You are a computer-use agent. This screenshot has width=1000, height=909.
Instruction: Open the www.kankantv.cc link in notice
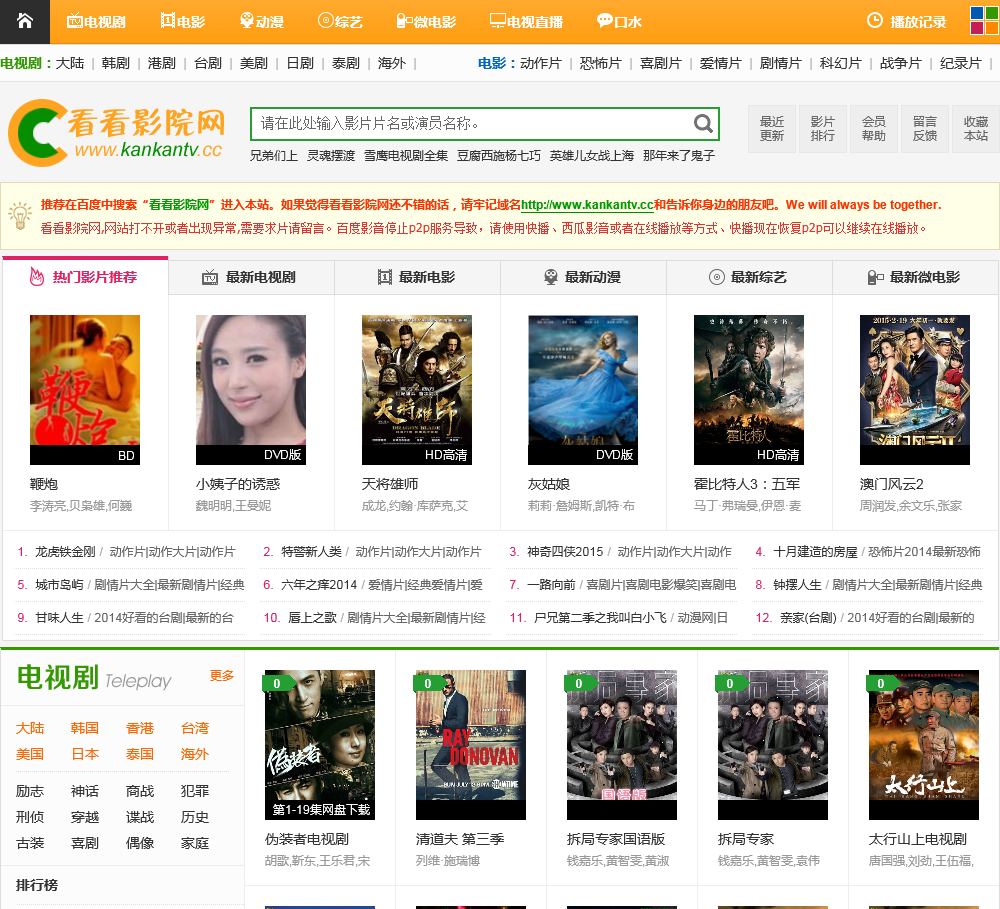point(587,205)
